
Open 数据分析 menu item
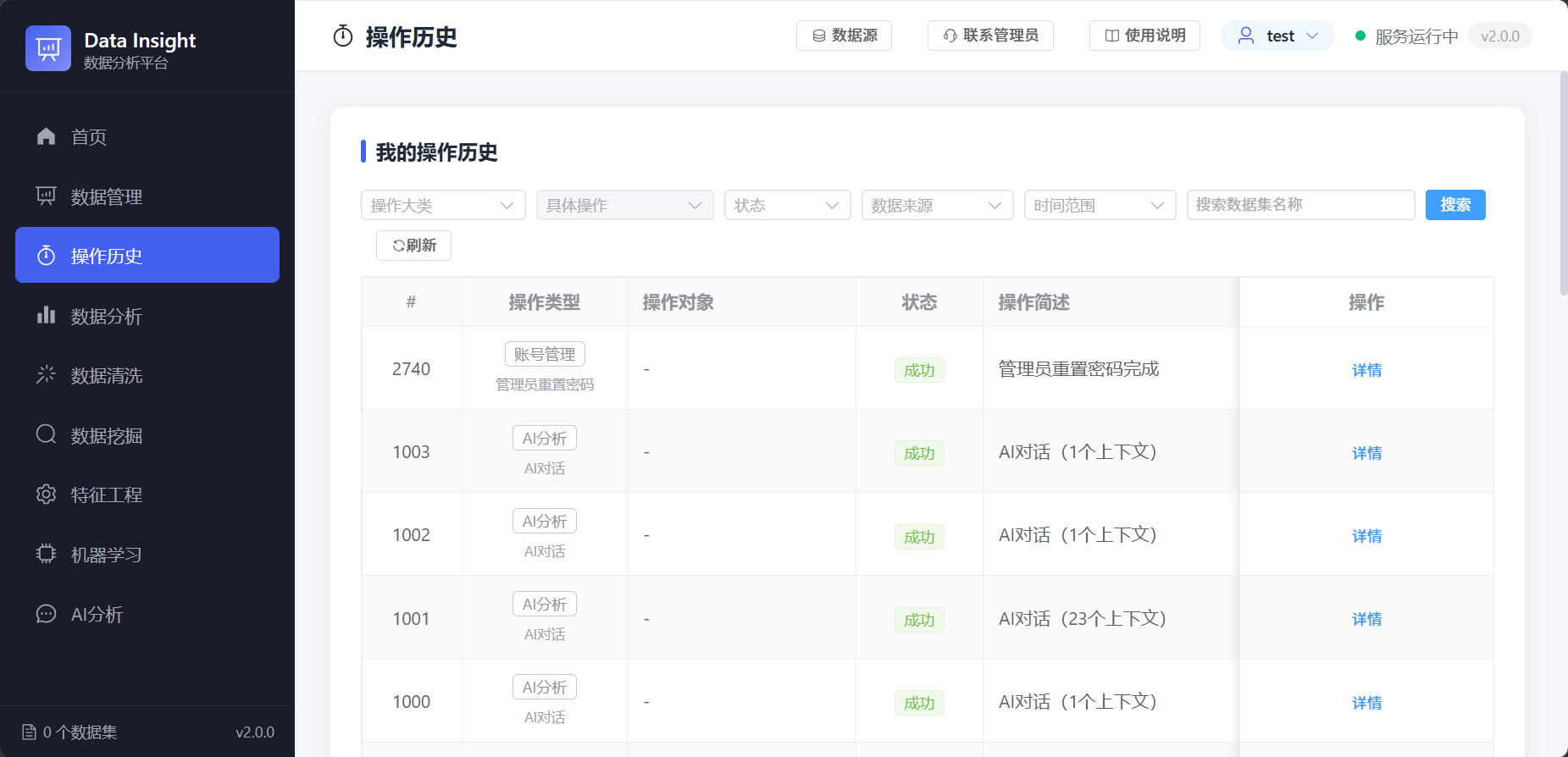point(147,315)
